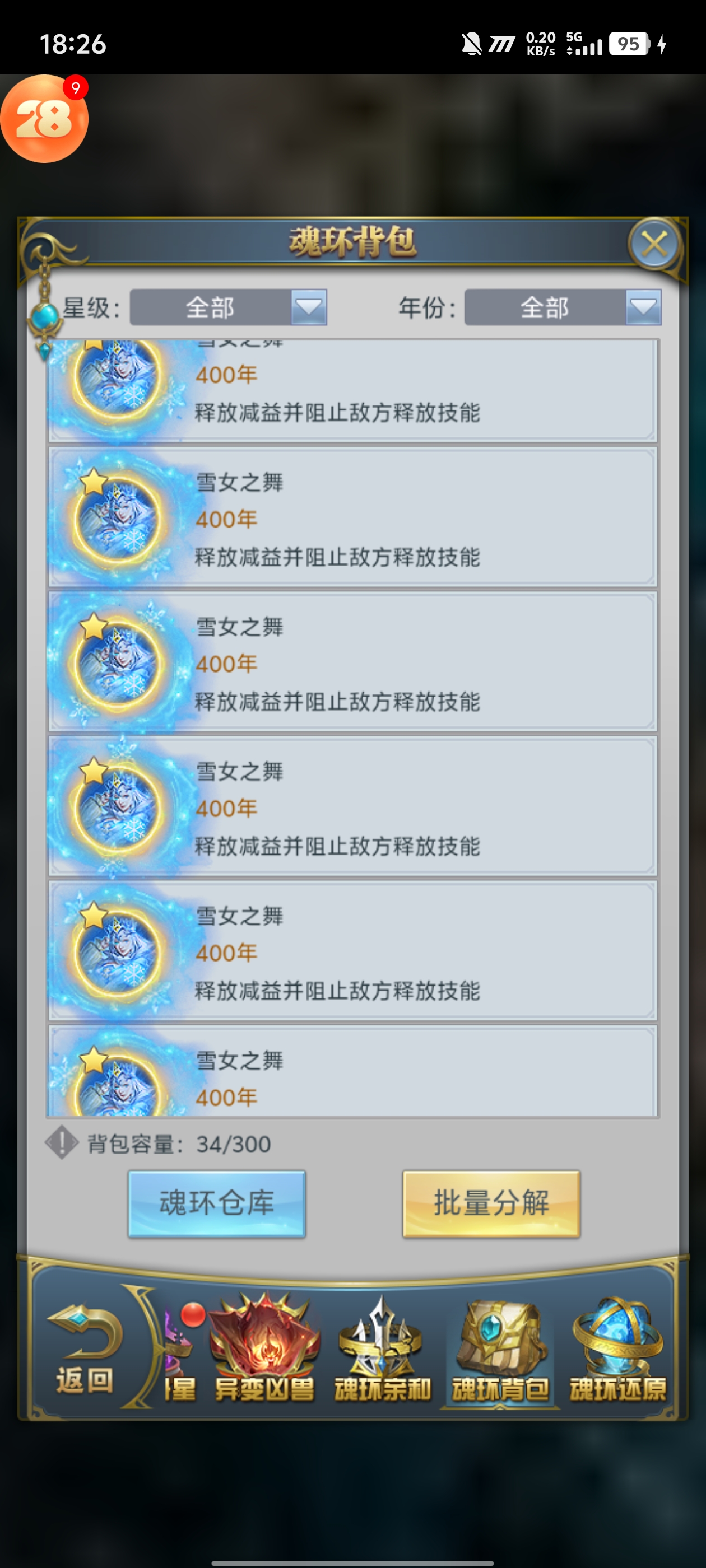Select the third 雪女之舞 list entry

point(352,661)
